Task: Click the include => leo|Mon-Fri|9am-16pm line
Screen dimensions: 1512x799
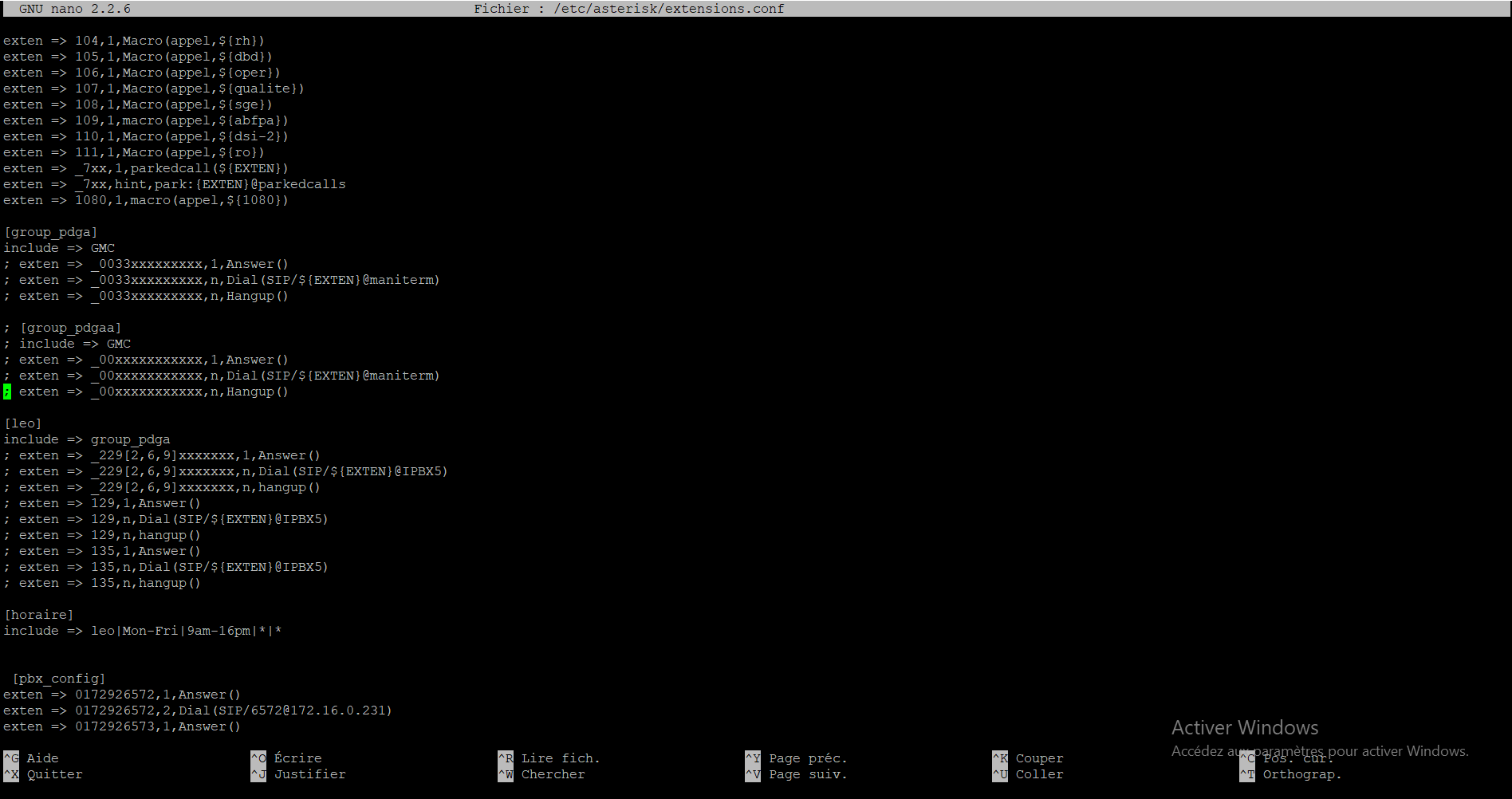Action: pyautogui.click(x=143, y=631)
